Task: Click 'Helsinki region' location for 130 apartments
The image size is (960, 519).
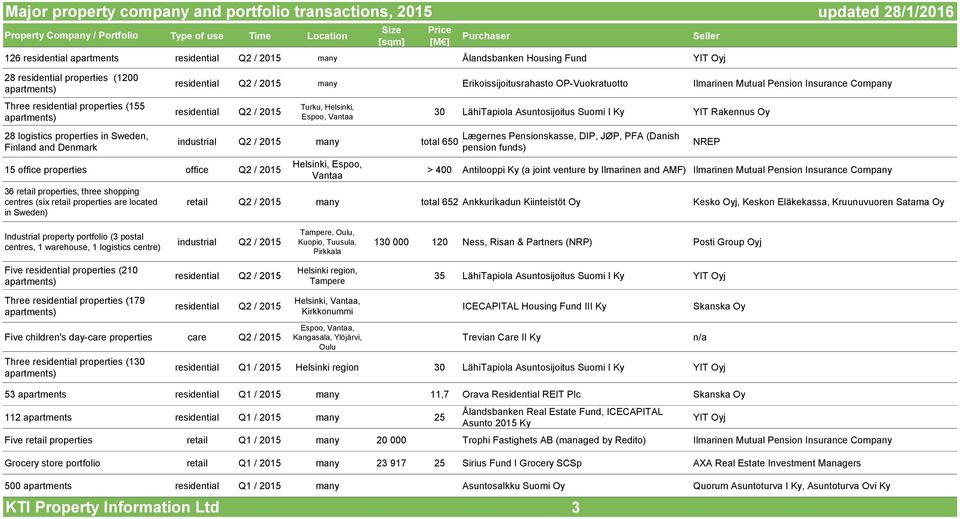Action: click(327, 367)
